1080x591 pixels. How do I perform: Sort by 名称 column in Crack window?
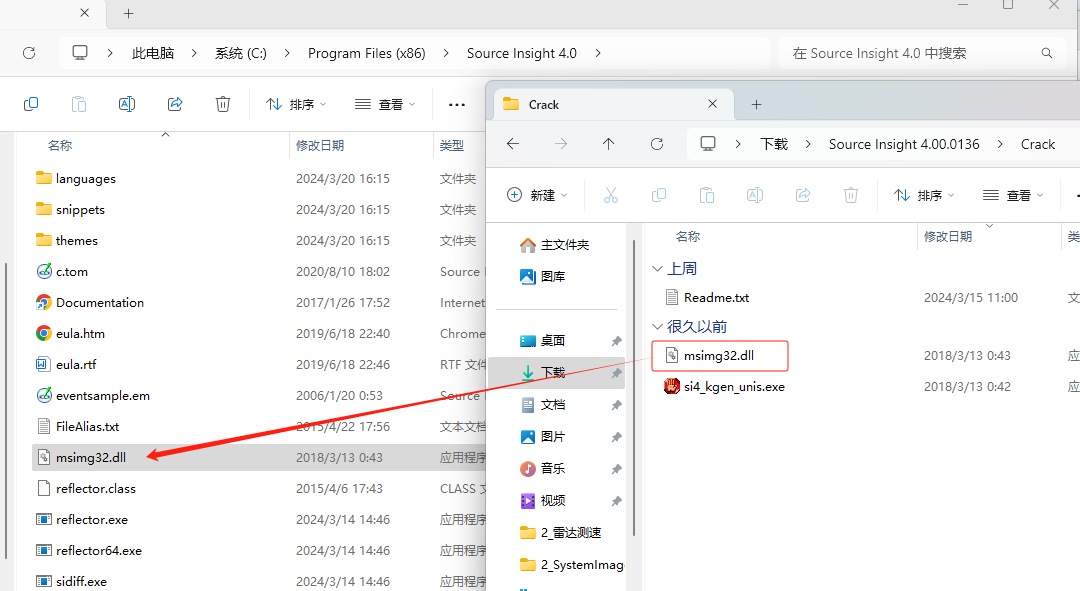click(x=687, y=236)
